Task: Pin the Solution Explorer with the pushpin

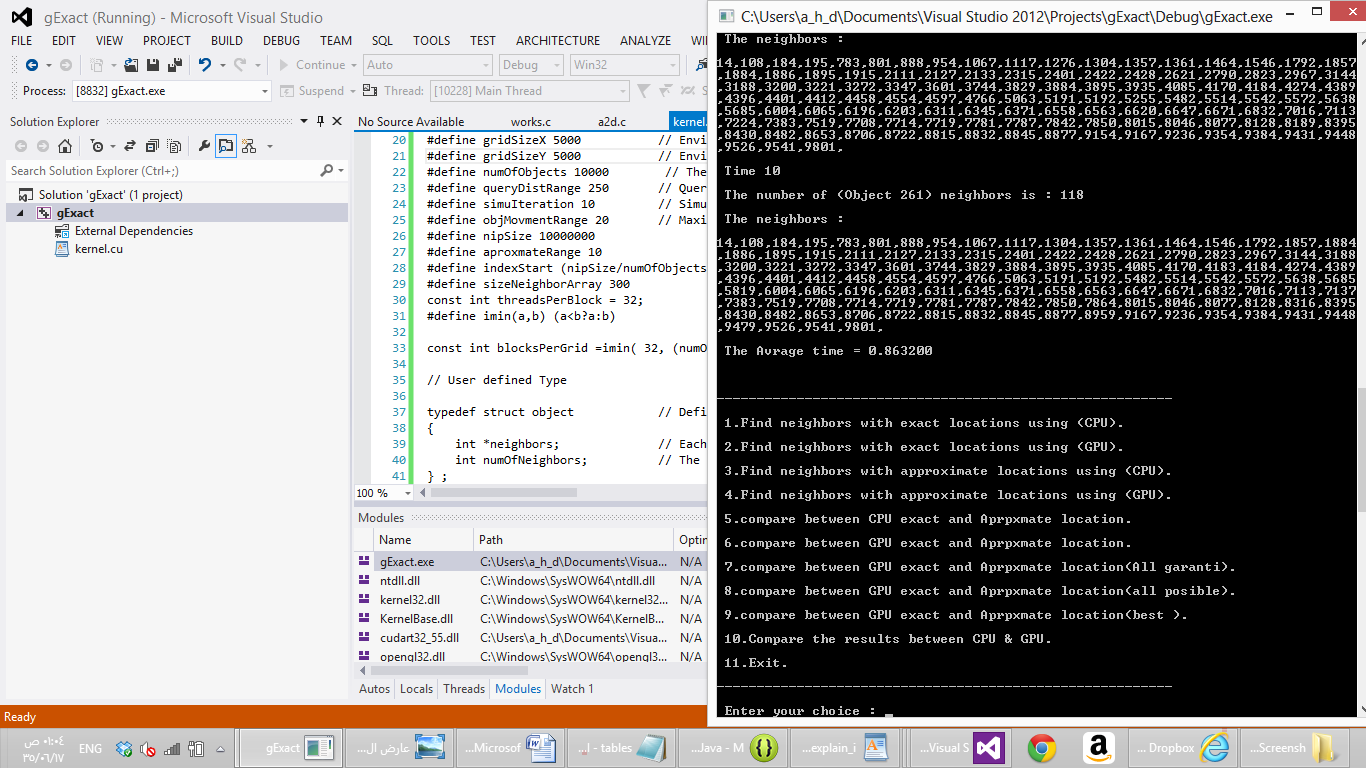Action: pyautogui.click(x=321, y=121)
